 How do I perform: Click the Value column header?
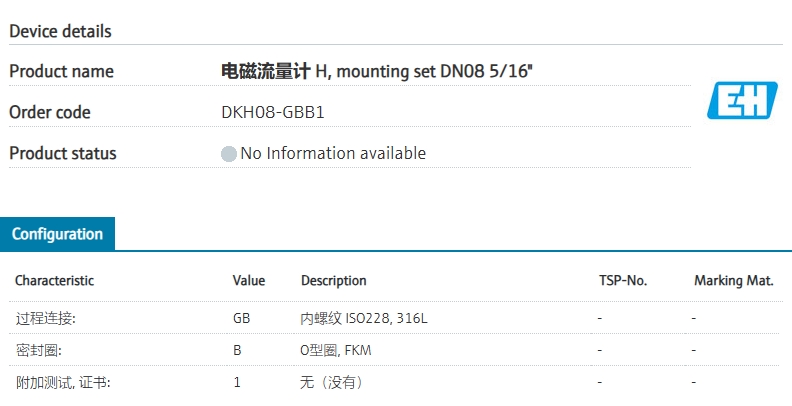pyautogui.click(x=249, y=281)
